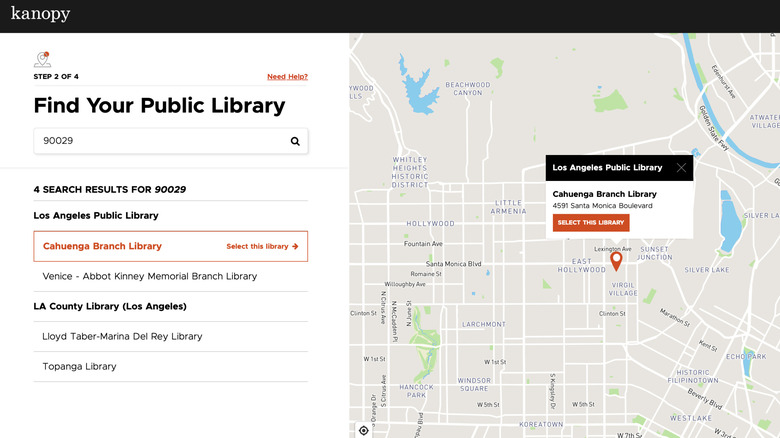The width and height of the screenshot is (780, 438).
Task: Click the search magnifier icon
Action: tap(295, 141)
